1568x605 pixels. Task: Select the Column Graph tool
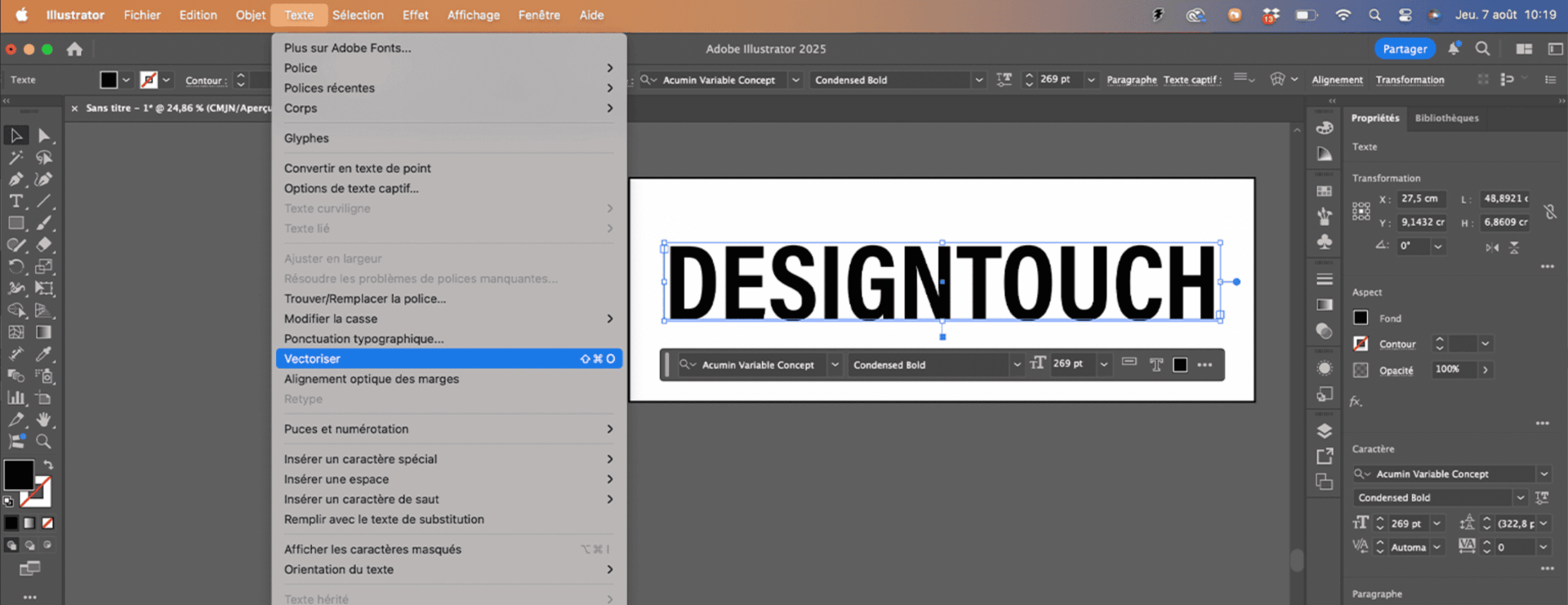point(16,398)
